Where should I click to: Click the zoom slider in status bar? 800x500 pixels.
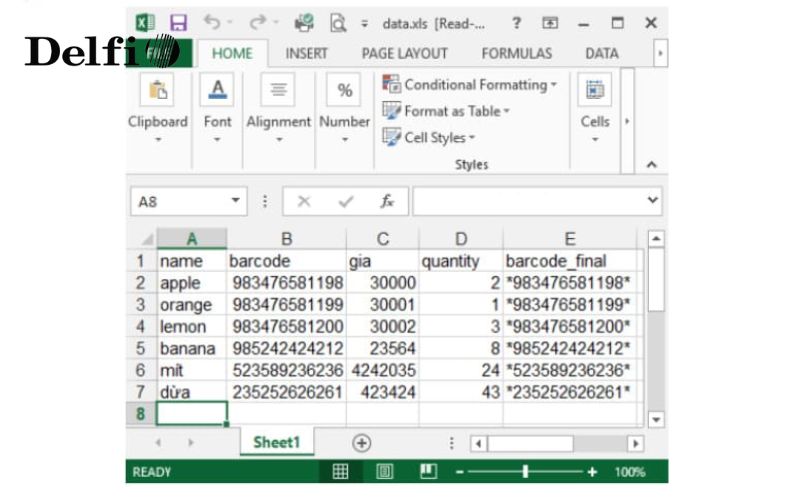[x=528, y=472]
